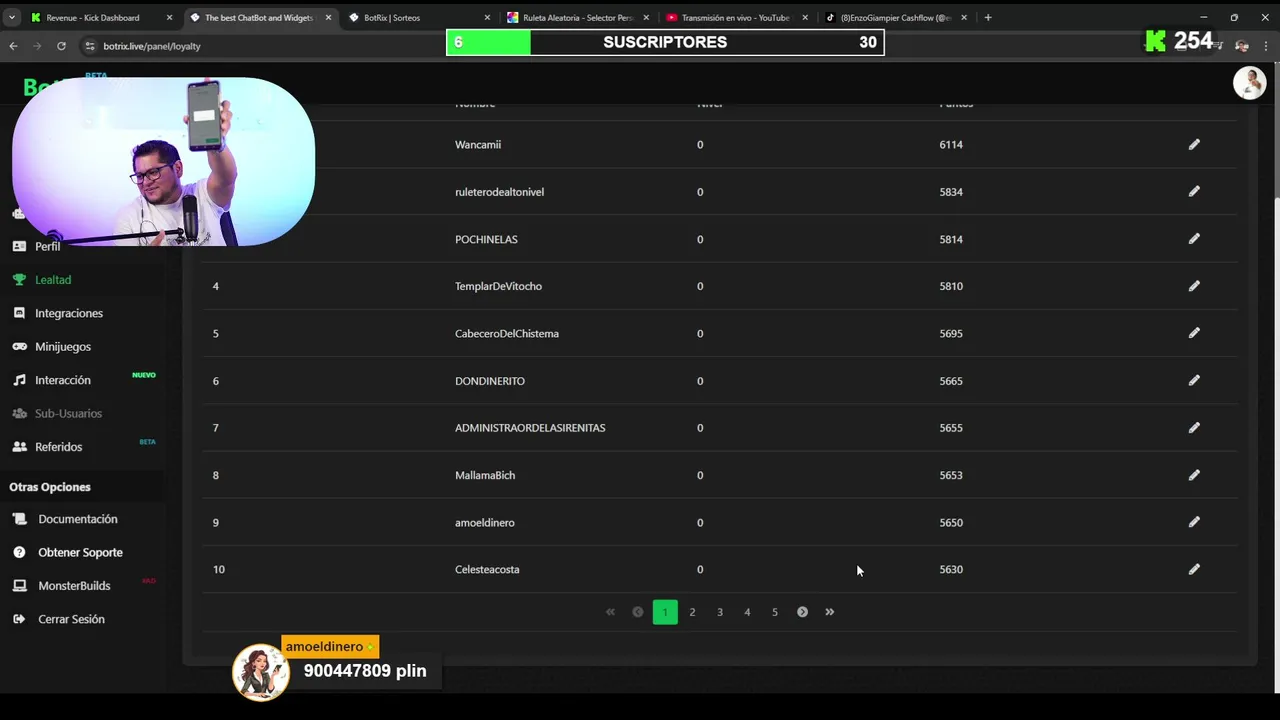Select page 3 in pagination

(720, 612)
